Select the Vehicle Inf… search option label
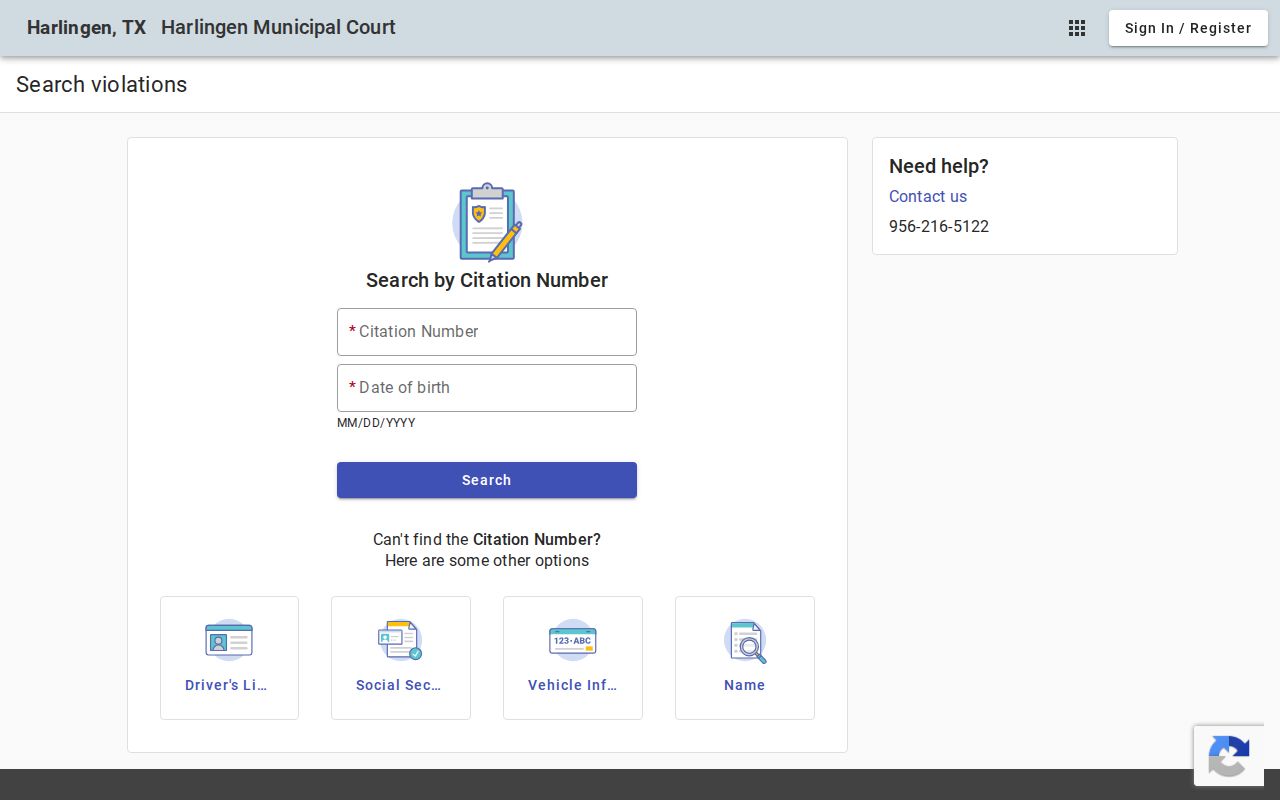Screen dimensions: 1280x800 click(572, 685)
